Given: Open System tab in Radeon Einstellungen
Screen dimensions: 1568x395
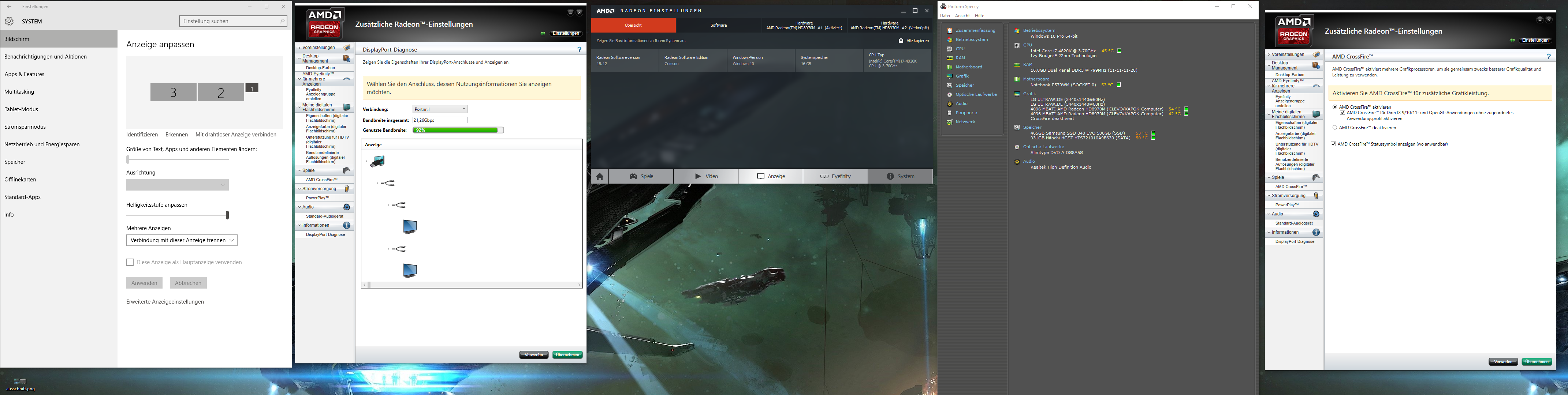Looking at the screenshot, I should click(x=900, y=176).
